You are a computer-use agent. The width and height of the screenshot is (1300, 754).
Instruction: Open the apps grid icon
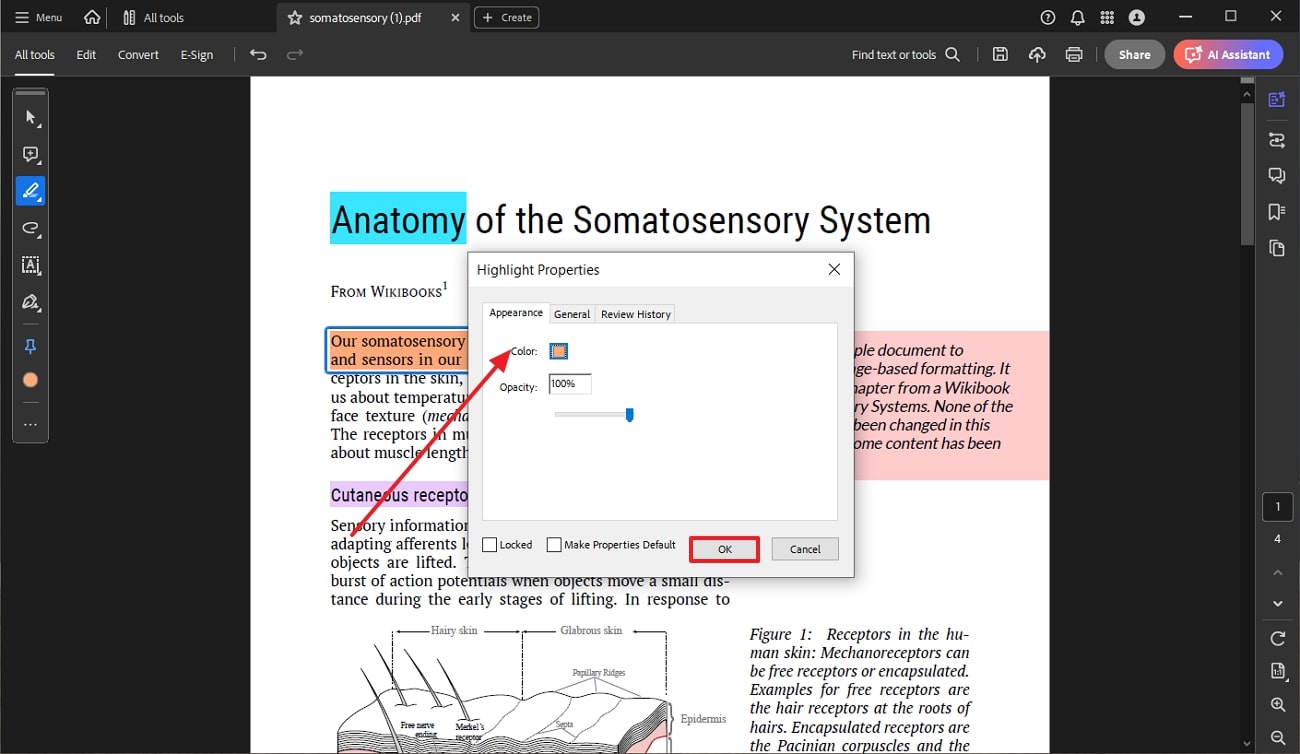(x=1107, y=17)
